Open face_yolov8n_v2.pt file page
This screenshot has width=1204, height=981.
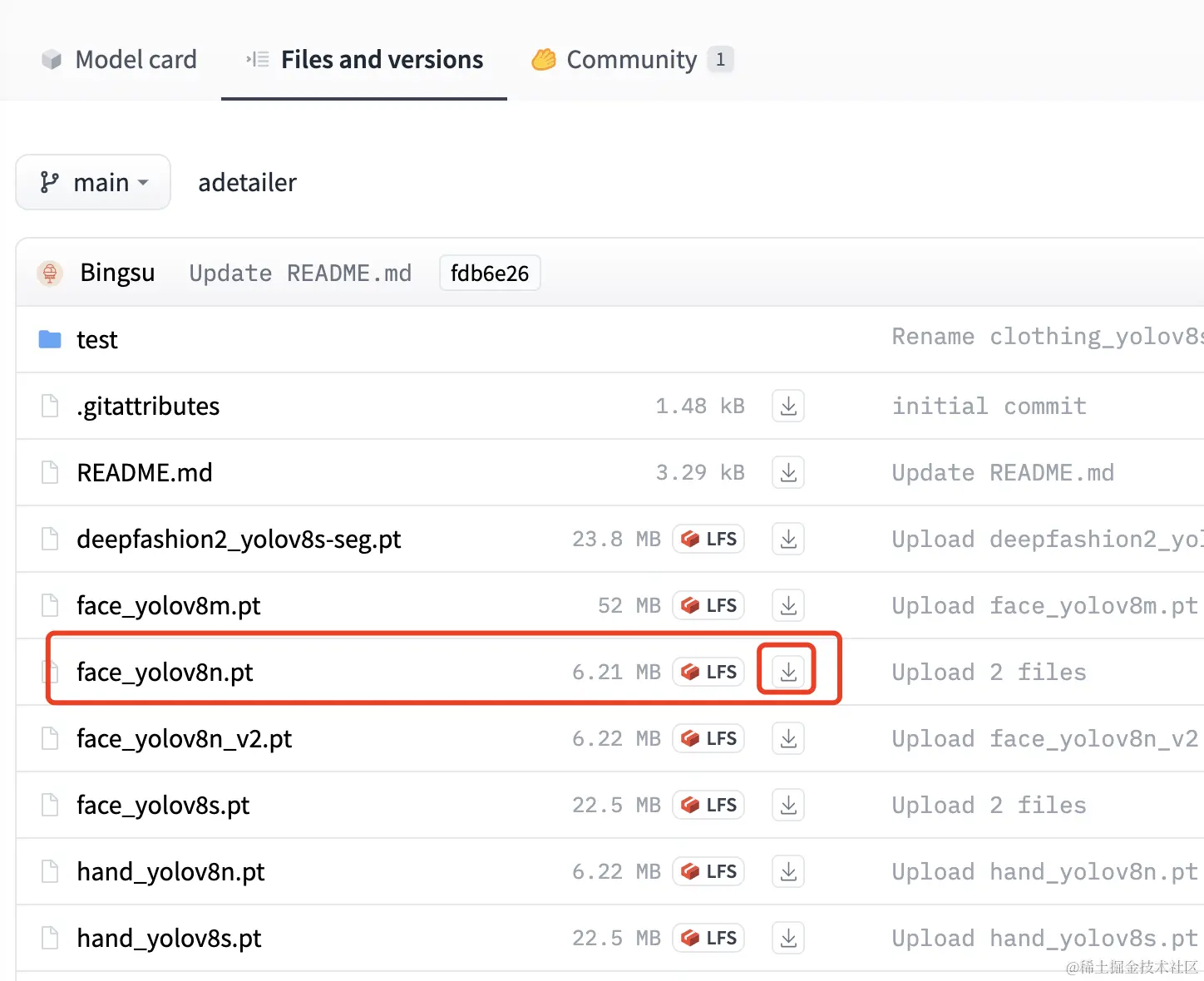click(185, 738)
